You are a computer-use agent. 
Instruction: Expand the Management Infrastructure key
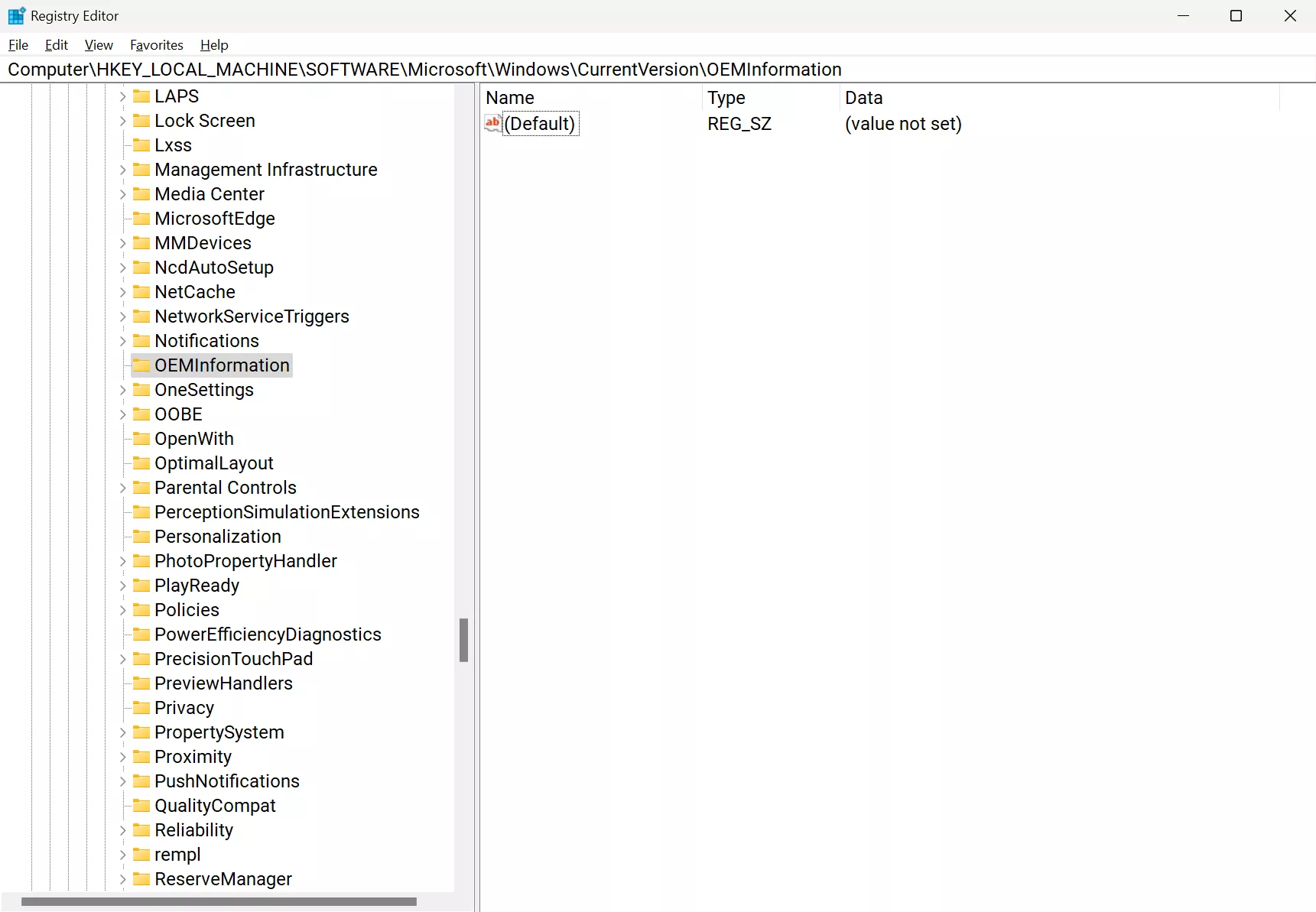click(122, 170)
